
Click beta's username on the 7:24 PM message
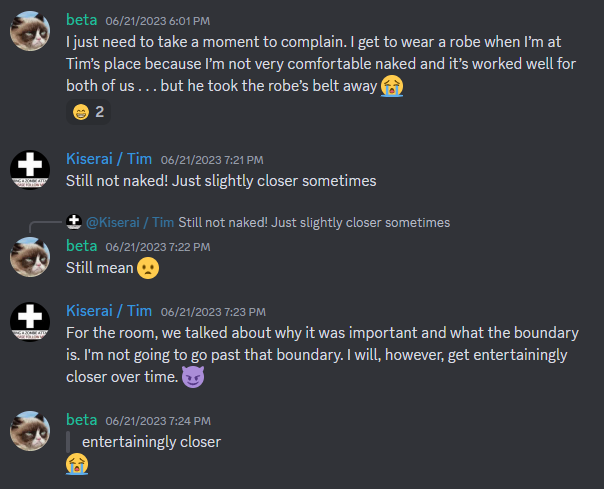coord(82,419)
